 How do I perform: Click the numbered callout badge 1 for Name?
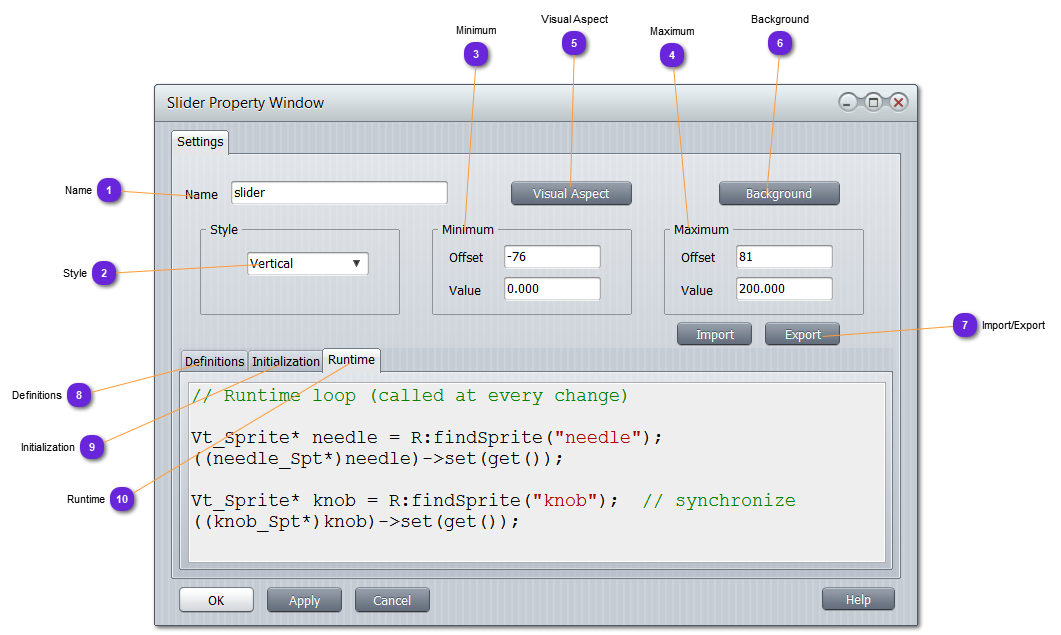(109, 190)
